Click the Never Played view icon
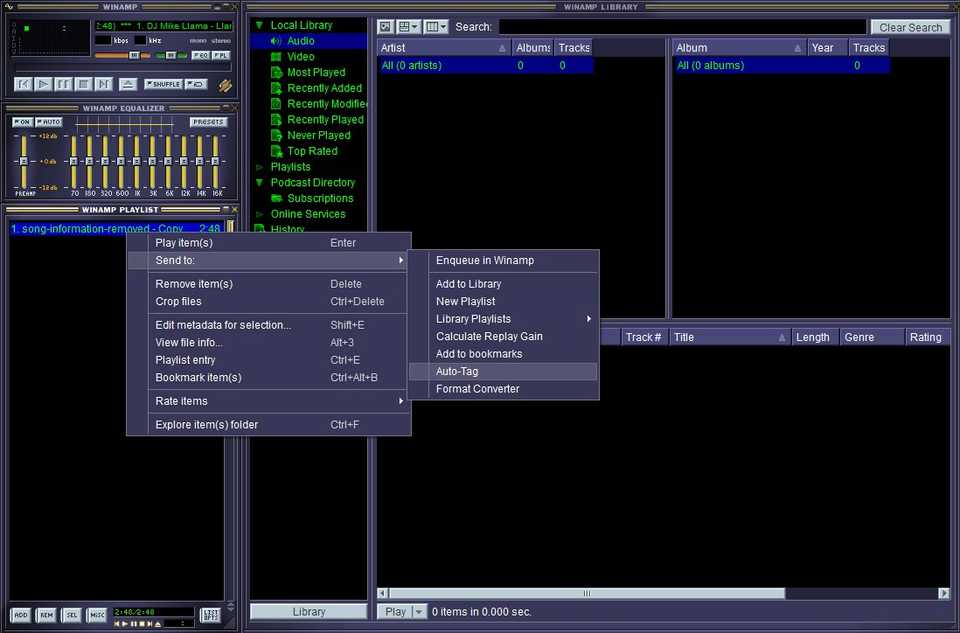This screenshot has height=633, width=960. click(276, 135)
